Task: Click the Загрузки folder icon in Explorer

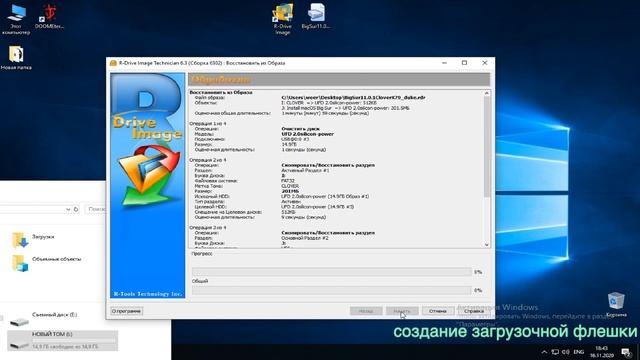Action: pyautogui.click(x=19, y=240)
